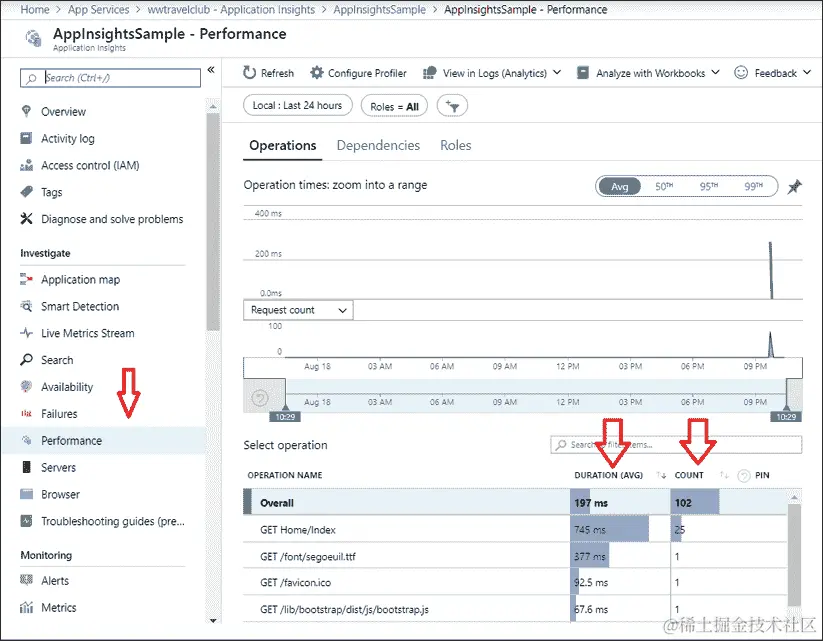
Task: Click the View in Logs analytics icon
Action: pyautogui.click(x=429, y=72)
